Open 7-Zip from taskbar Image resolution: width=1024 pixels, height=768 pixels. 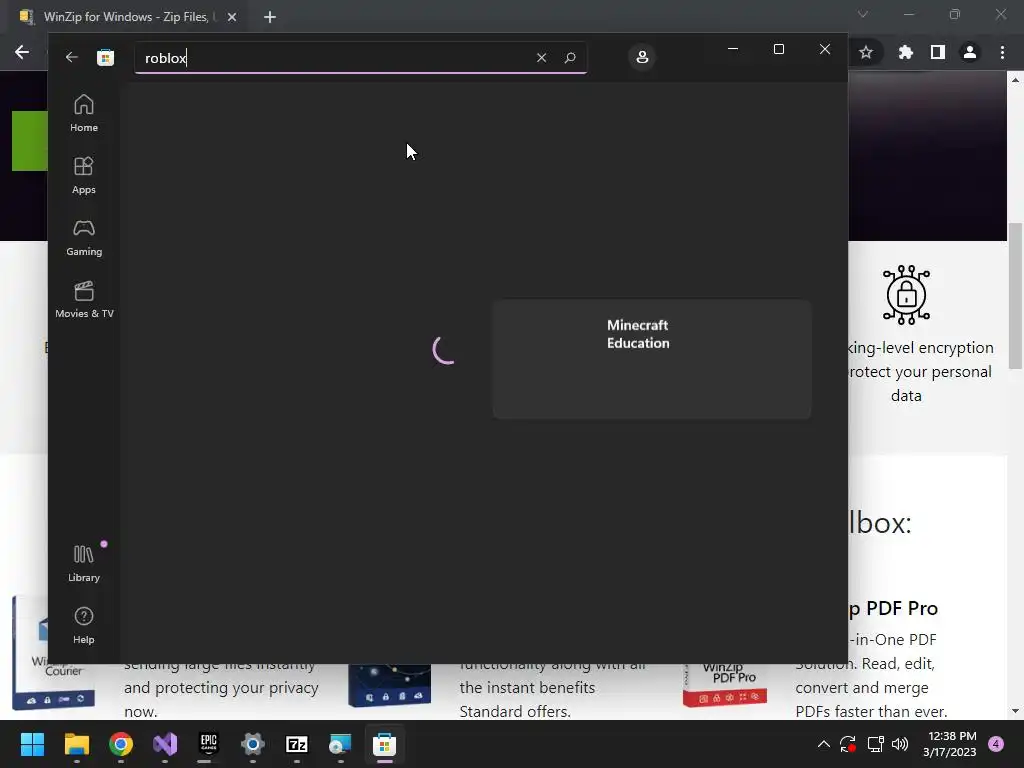click(x=296, y=744)
